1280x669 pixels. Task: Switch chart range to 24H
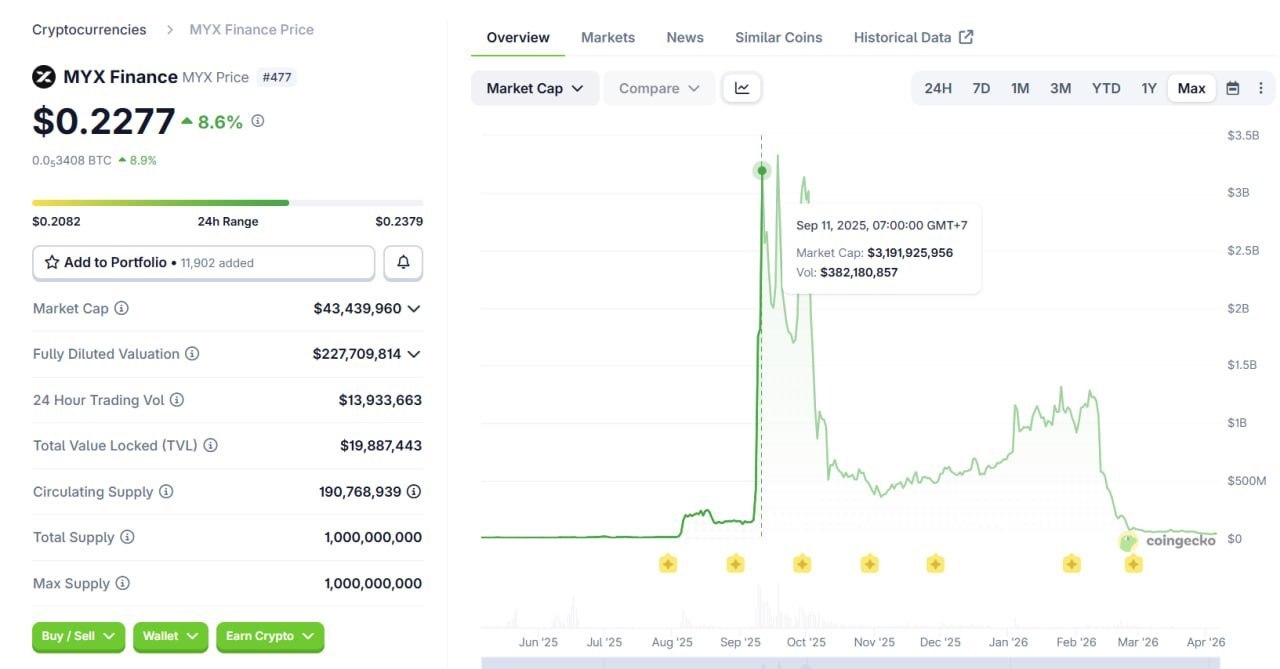point(937,88)
